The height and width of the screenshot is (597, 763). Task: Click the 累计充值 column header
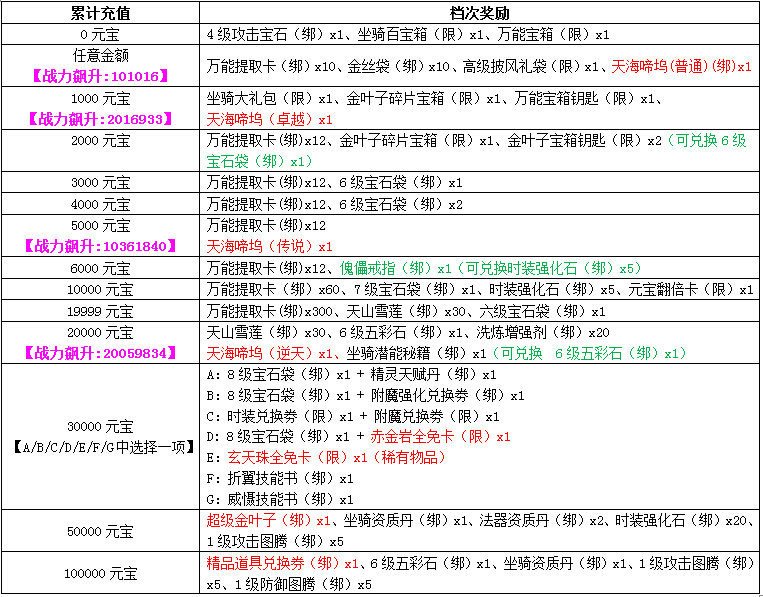99,14
